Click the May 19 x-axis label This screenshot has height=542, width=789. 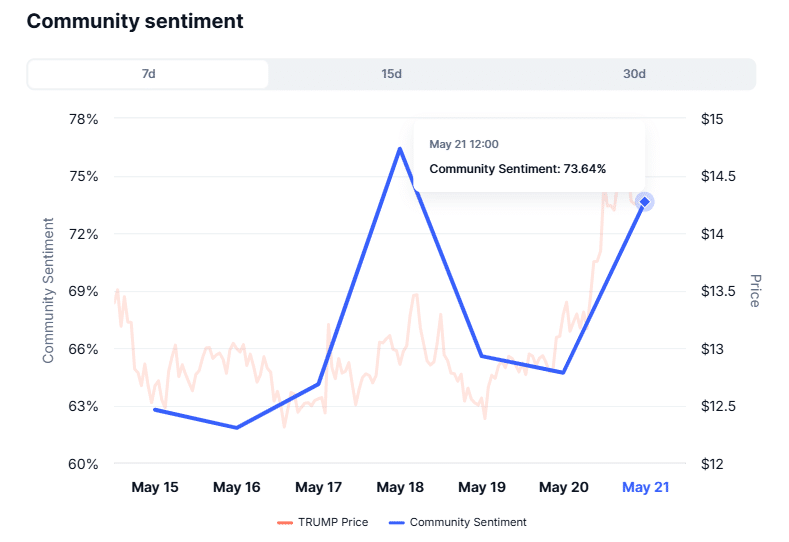(x=482, y=487)
